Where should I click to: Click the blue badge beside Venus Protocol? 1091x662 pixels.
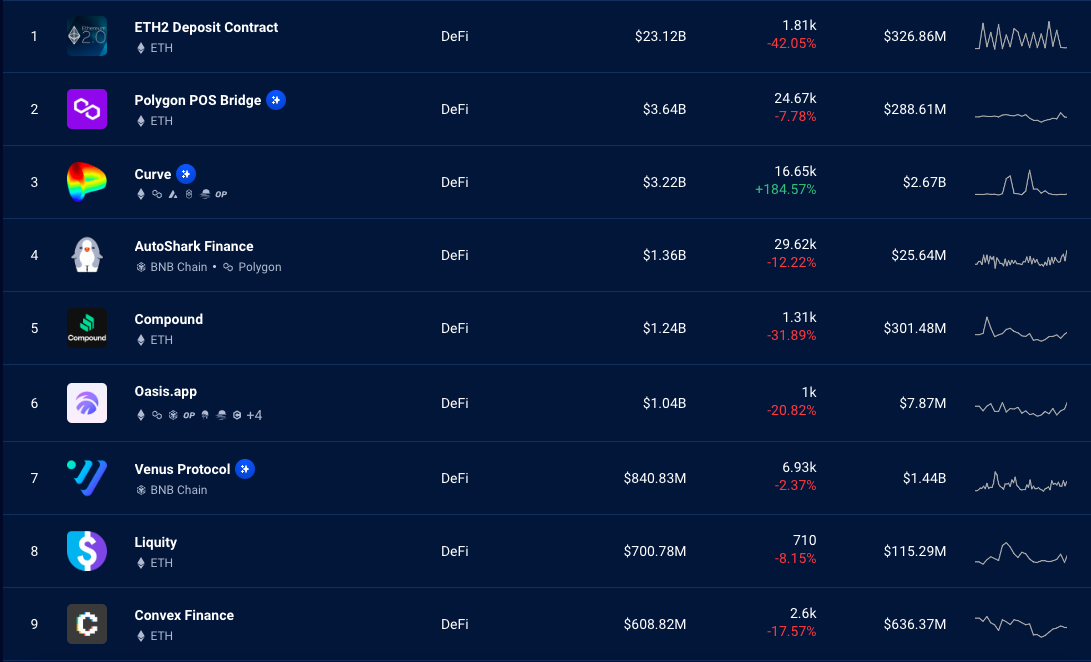click(x=245, y=469)
